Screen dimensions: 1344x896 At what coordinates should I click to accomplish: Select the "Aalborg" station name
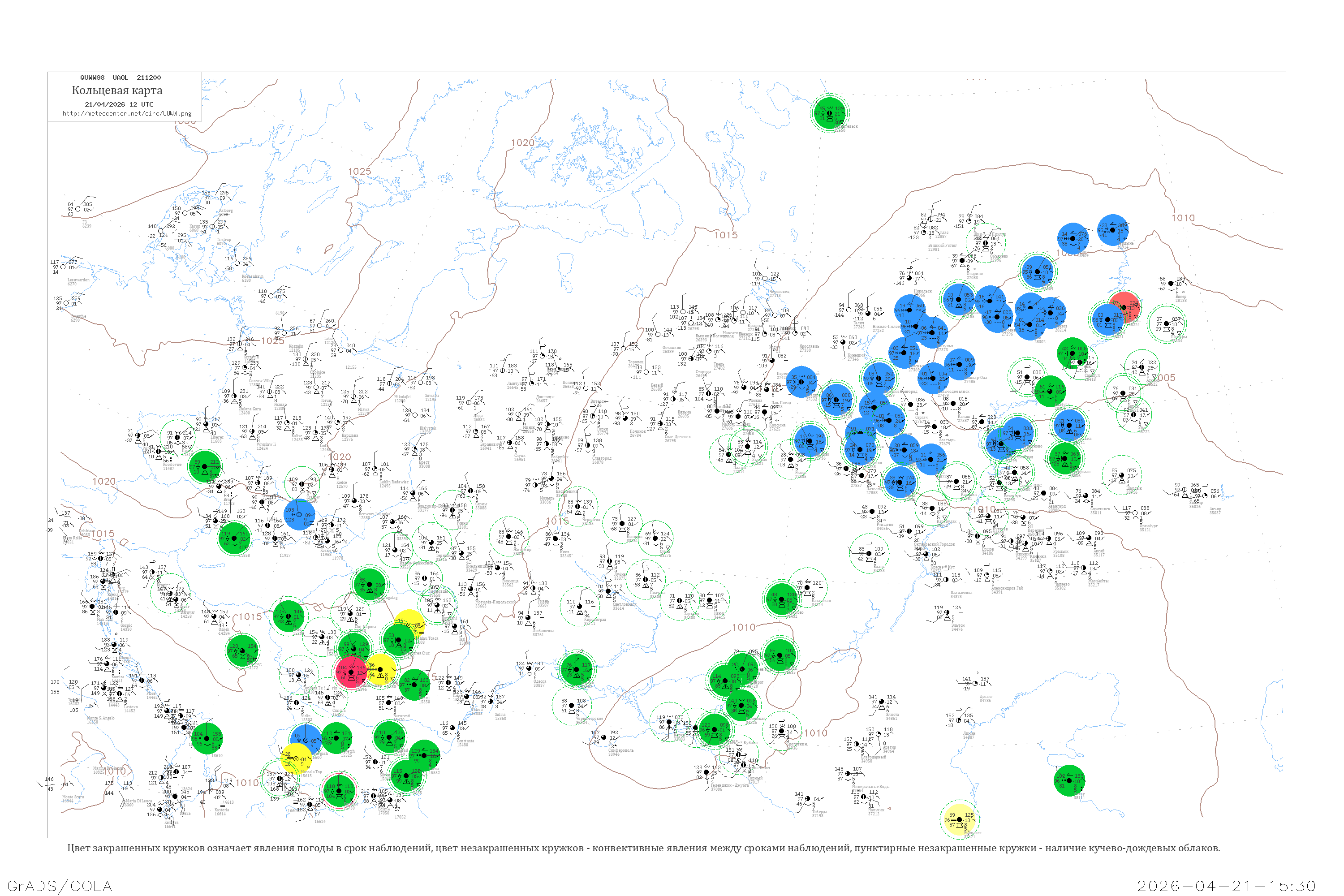[x=225, y=211]
